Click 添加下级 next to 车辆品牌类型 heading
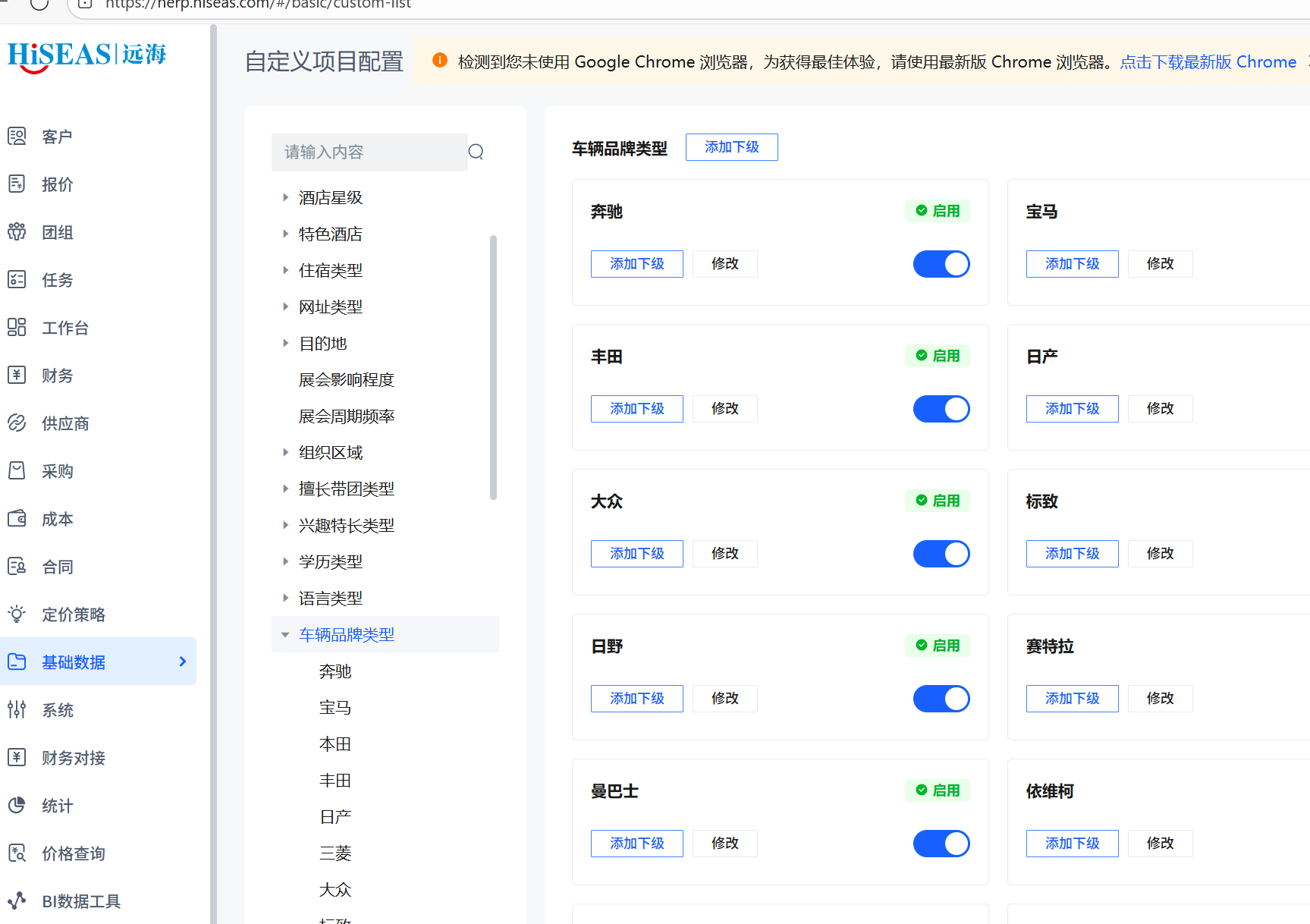This screenshot has width=1310, height=924. [x=731, y=147]
